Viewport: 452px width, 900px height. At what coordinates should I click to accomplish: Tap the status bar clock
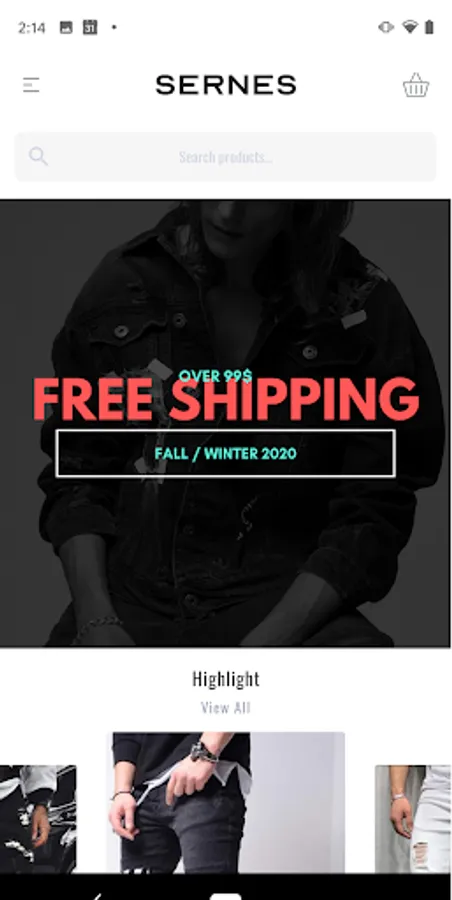click(32, 28)
